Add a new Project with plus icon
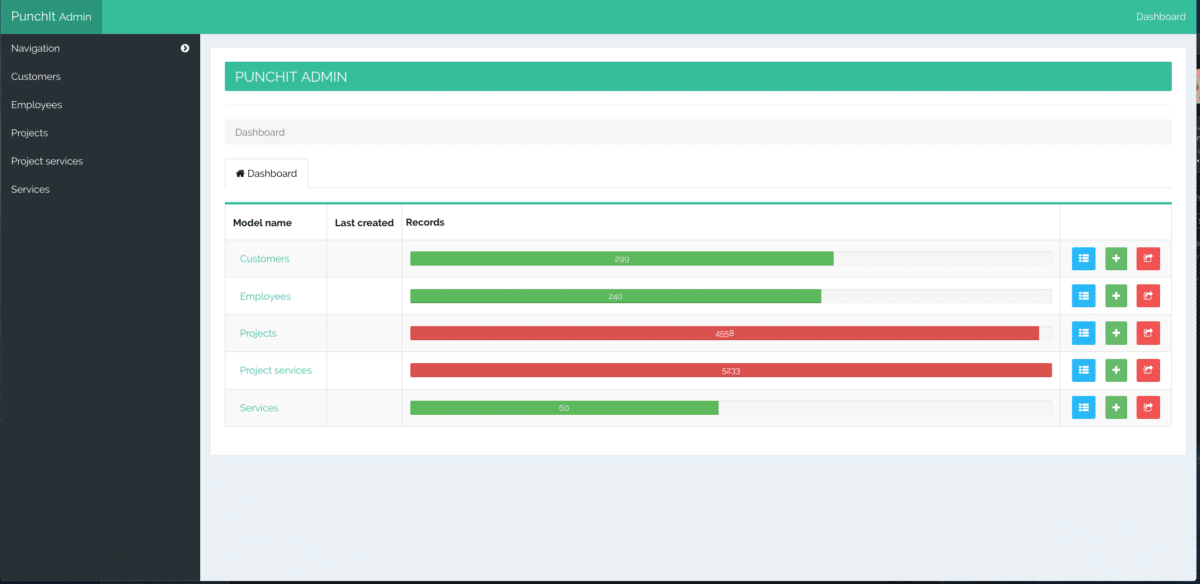1200x584 pixels. pos(1116,333)
